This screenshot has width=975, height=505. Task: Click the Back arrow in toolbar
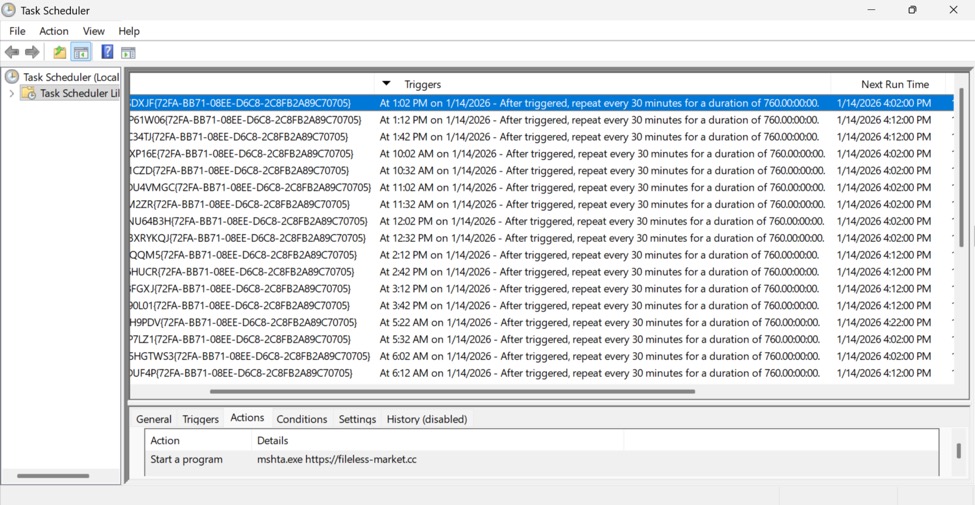point(12,52)
